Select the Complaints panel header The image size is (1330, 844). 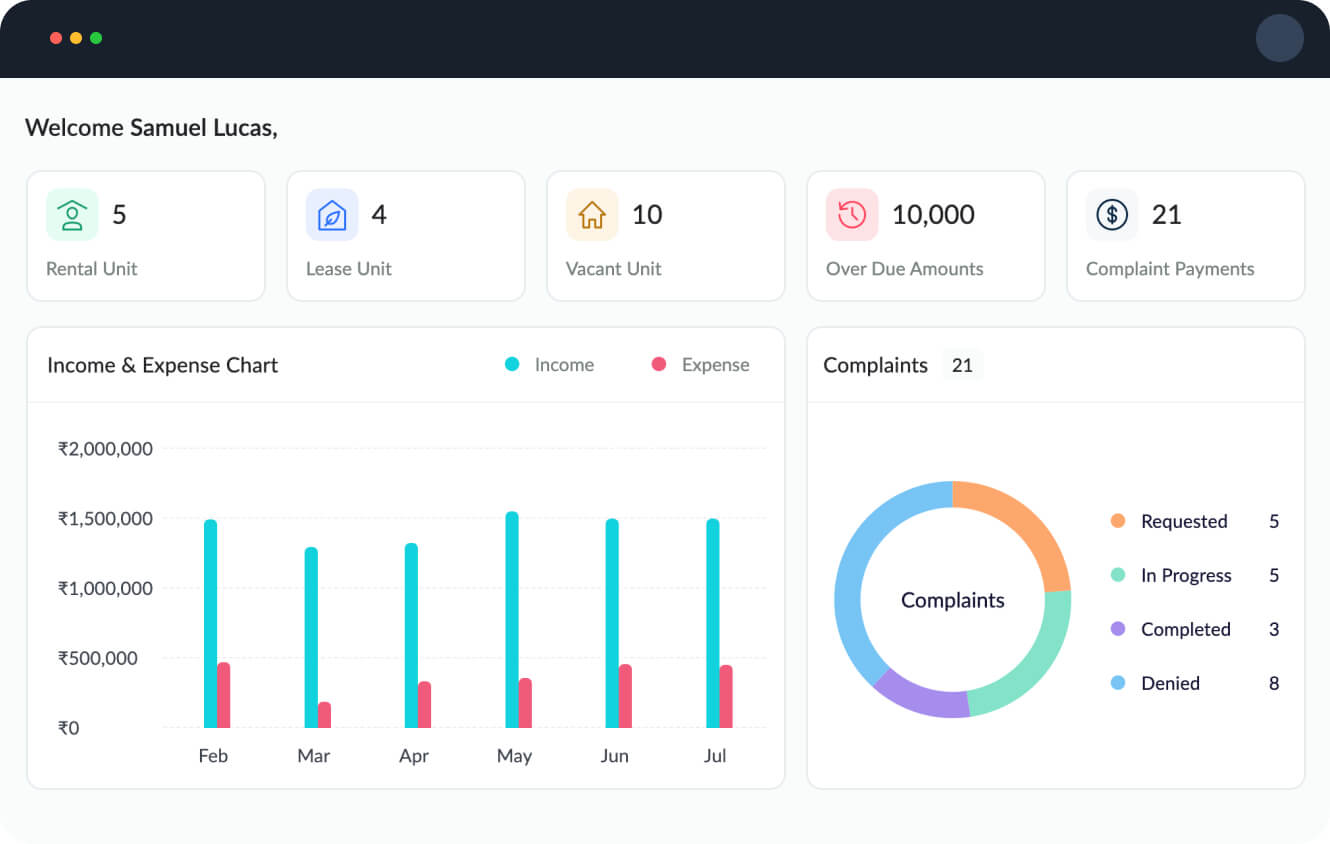pos(875,365)
